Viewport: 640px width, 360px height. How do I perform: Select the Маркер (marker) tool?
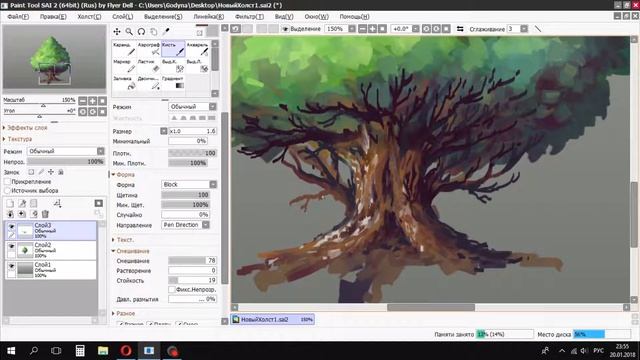[124, 66]
